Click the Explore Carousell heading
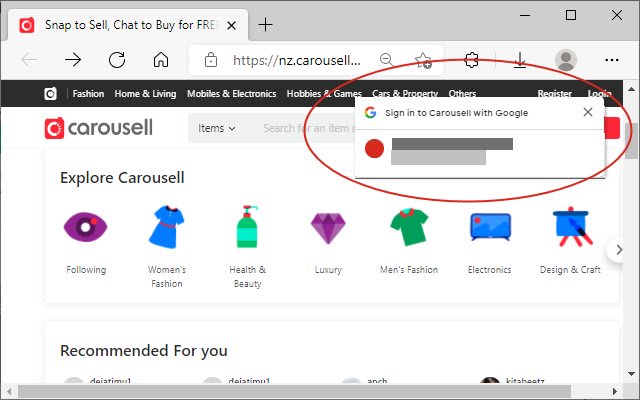Image resolution: width=640 pixels, height=400 pixels. pyautogui.click(x=122, y=178)
